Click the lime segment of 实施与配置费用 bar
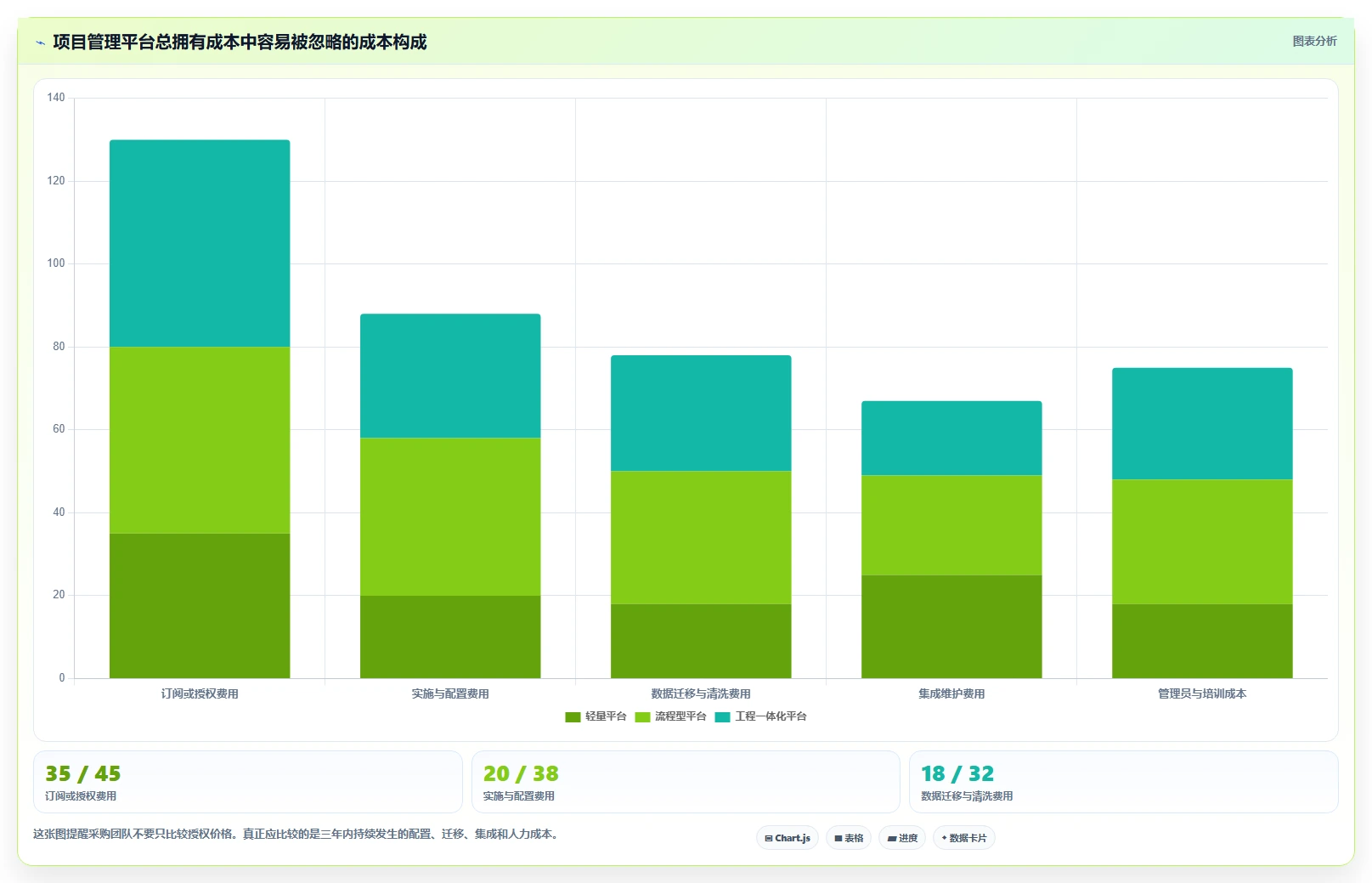 click(450, 517)
